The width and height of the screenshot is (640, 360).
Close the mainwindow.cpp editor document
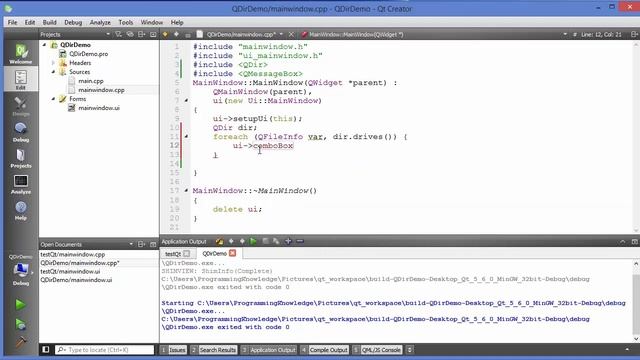tap(291, 34)
